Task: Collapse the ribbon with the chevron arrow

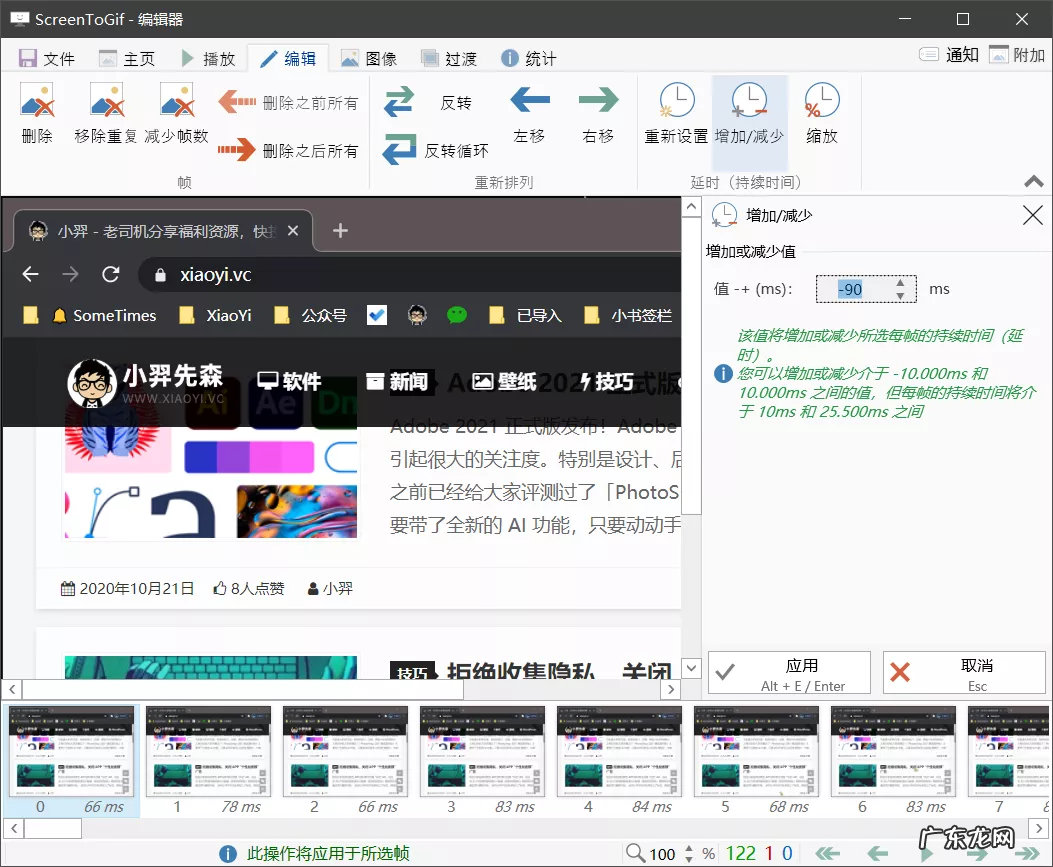Action: [1033, 181]
